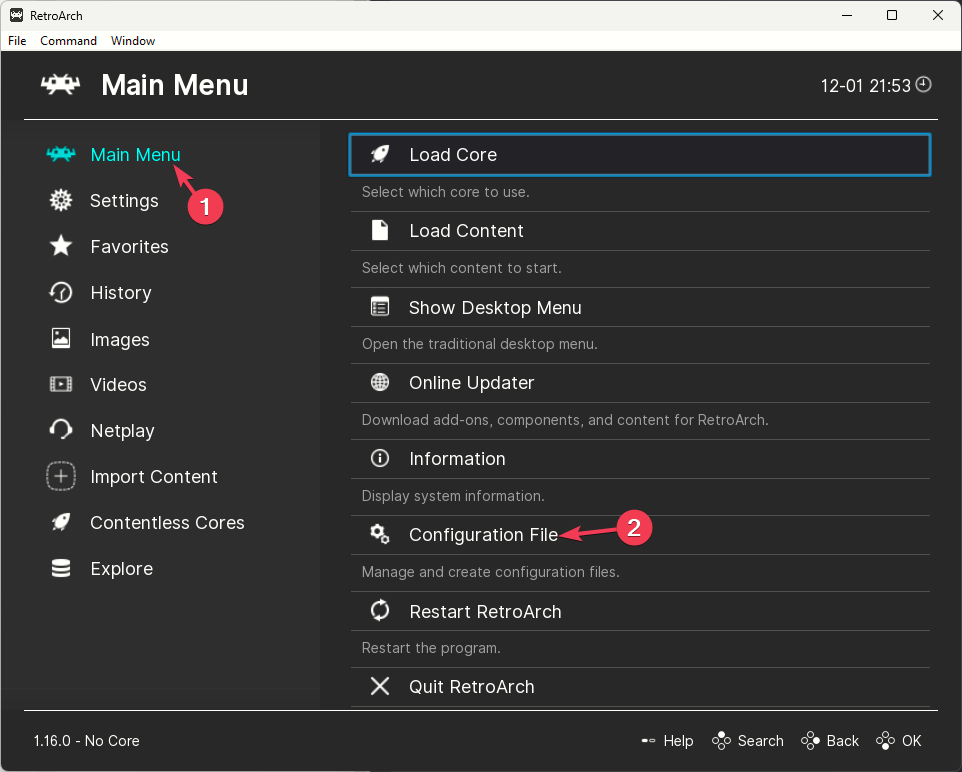Click the Images picture icon
The image size is (962, 772).
[x=60, y=339]
